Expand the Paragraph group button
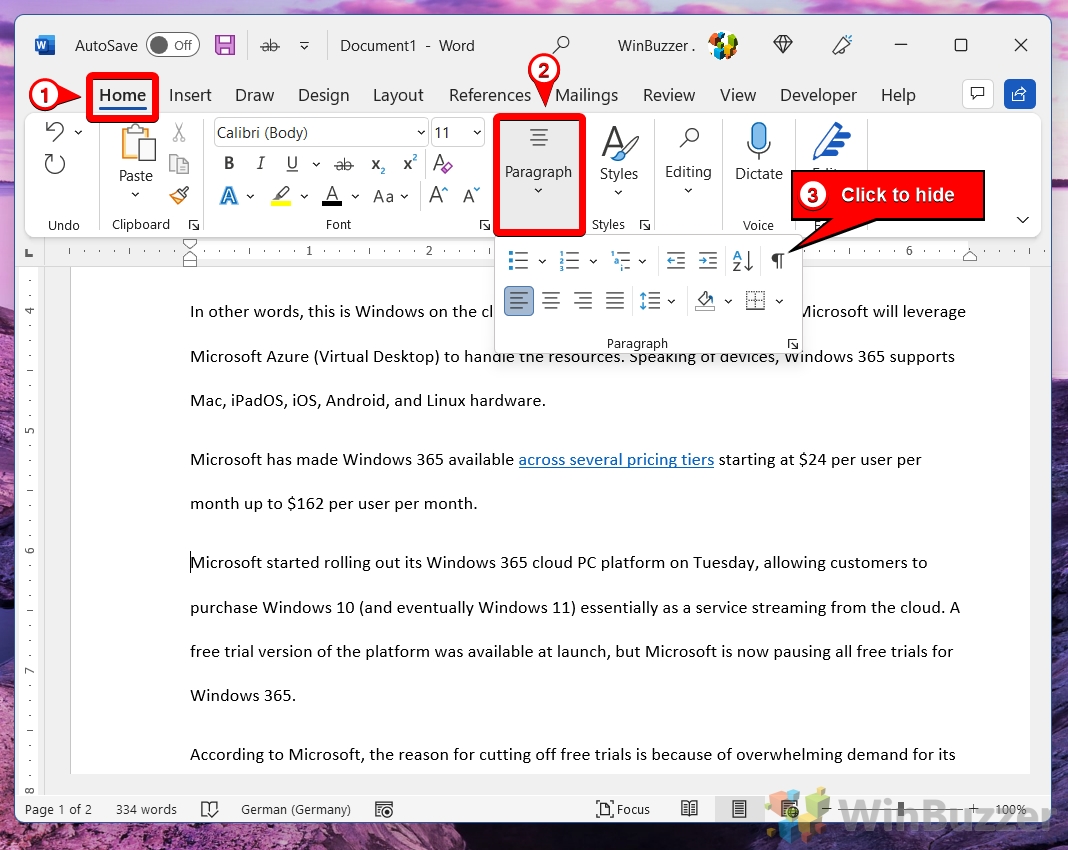This screenshot has height=850, width=1068. [539, 174]
